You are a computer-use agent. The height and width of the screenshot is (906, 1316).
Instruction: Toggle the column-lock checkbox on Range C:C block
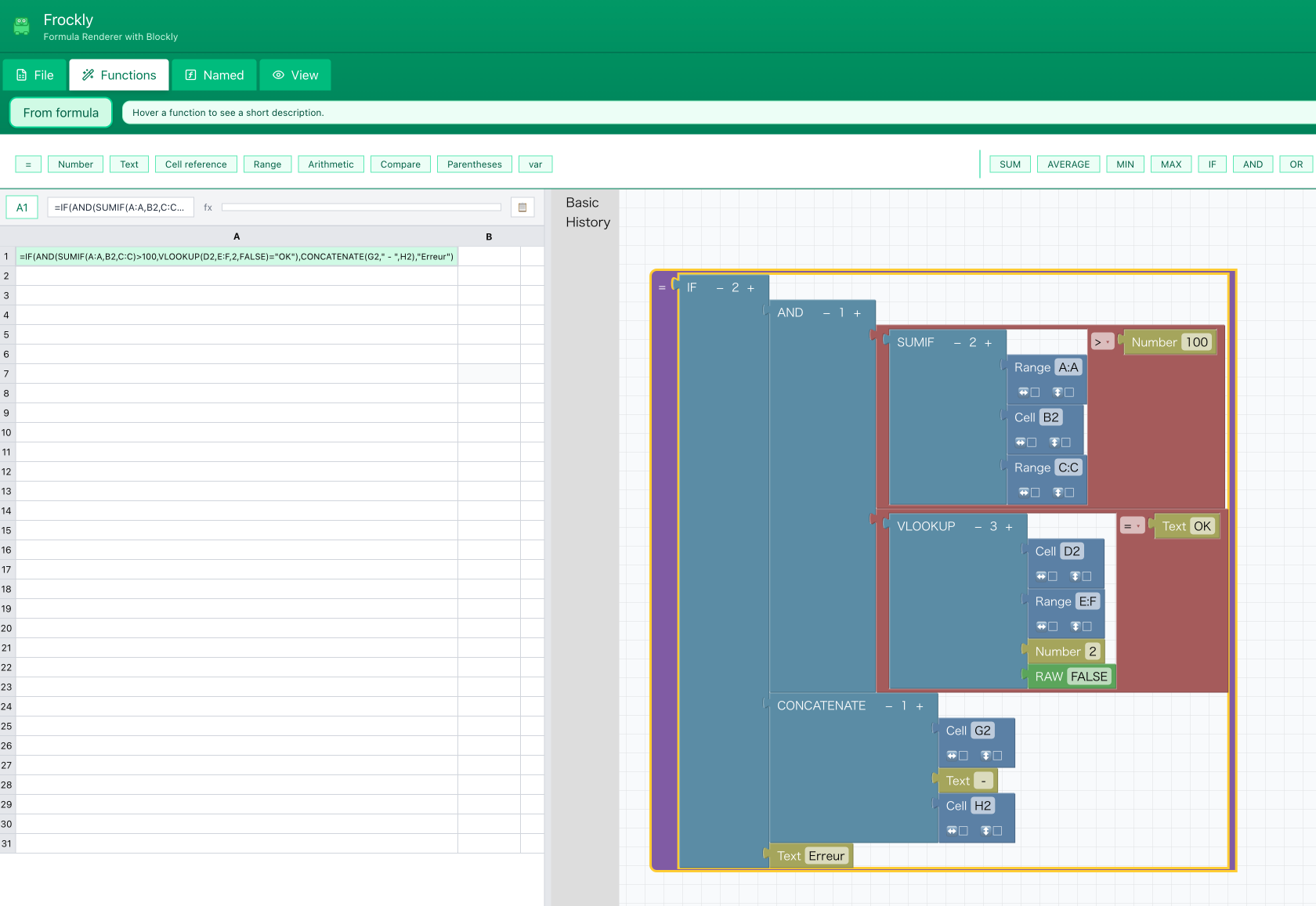1036,492
